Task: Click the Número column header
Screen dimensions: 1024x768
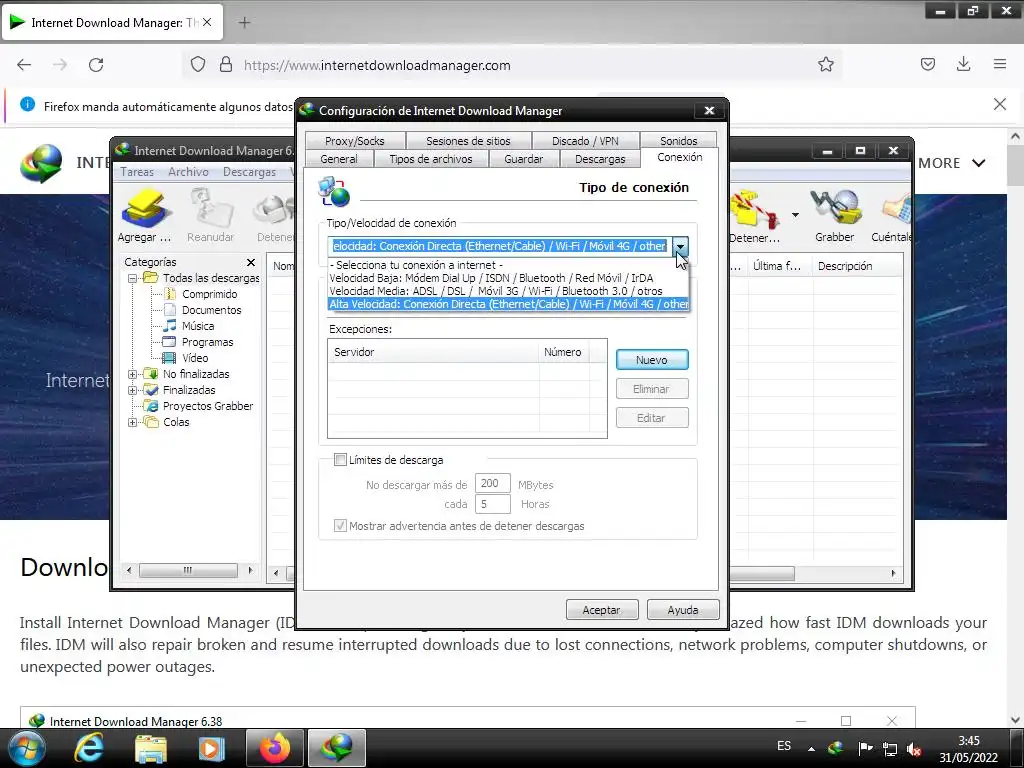Action: click(563, 352)
